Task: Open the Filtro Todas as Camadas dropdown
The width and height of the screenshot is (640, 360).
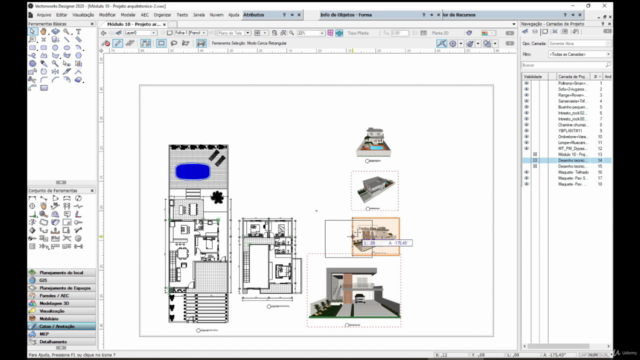Action: coord(579,54)
